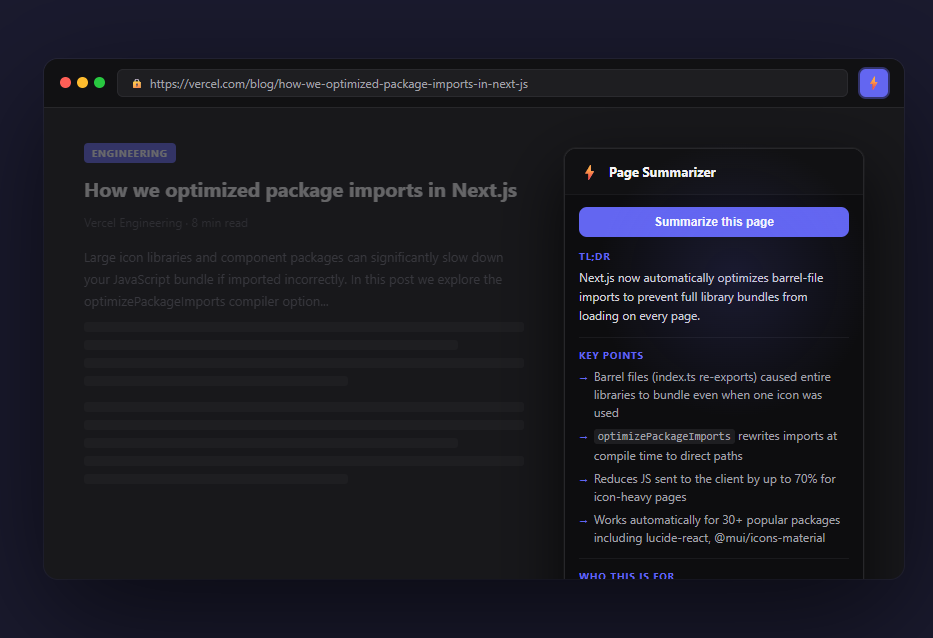This screenshot has width=933, height=638.
Task: Open the summarizer extension lightning icon
Action: [x=873, y=83]
